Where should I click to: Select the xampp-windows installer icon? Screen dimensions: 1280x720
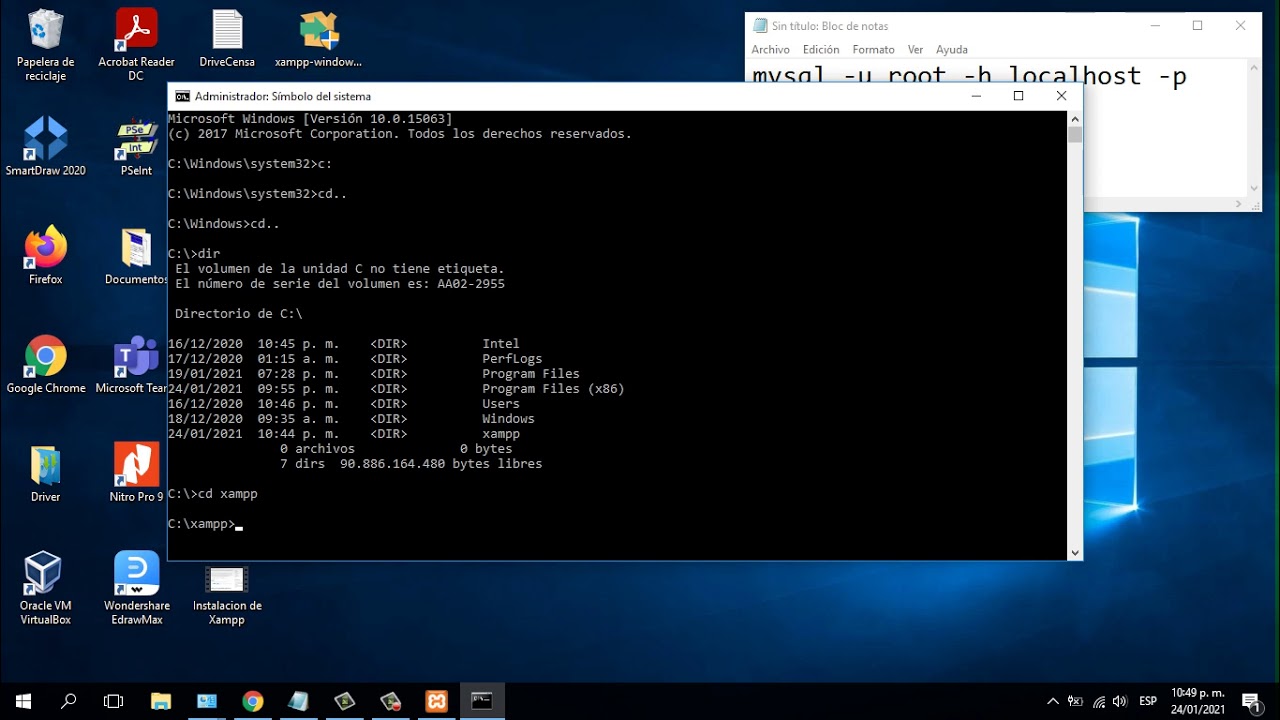point(318,40)
